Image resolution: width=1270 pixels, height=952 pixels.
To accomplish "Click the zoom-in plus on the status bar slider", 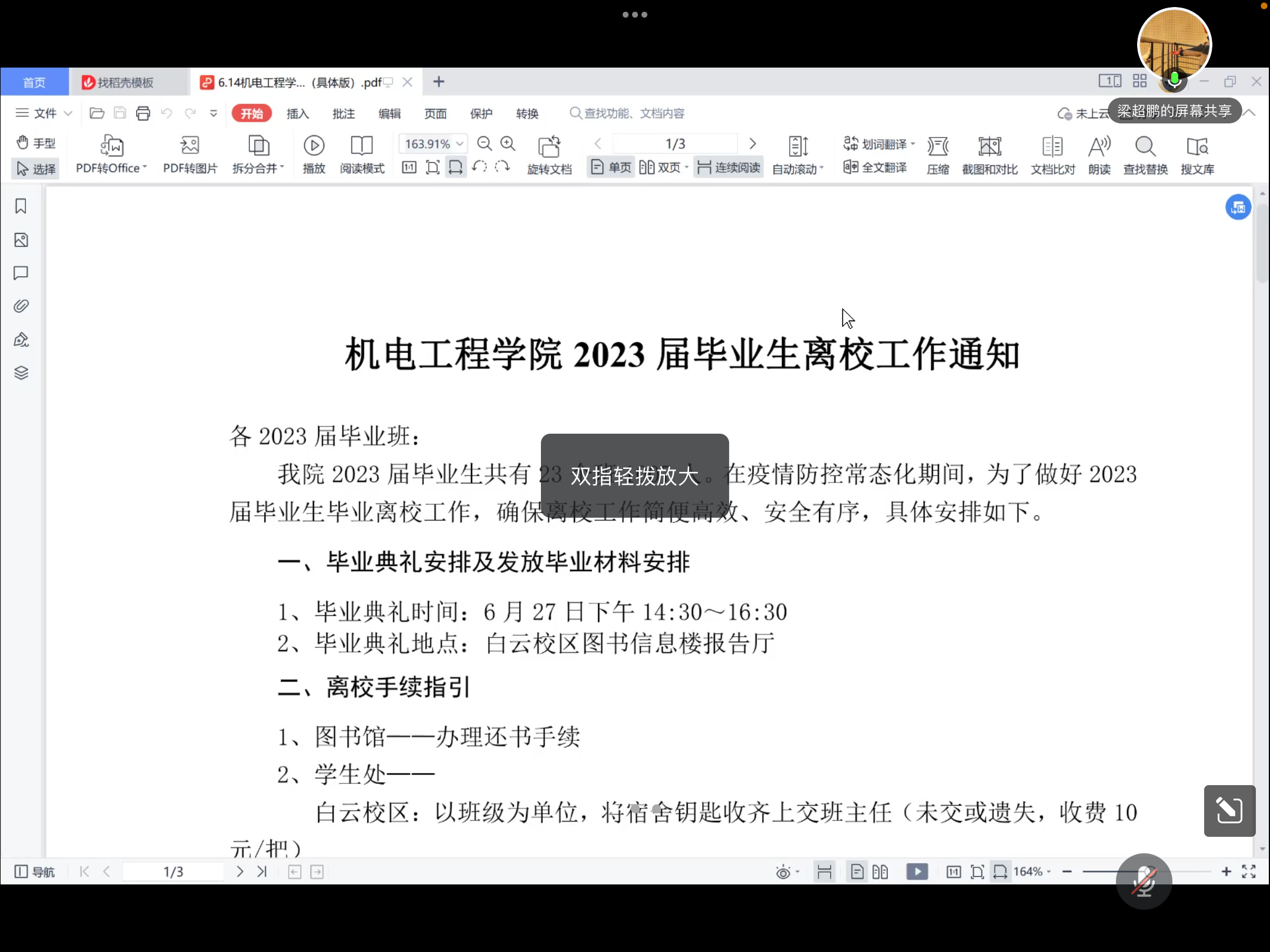I will (x=1226, y=871).
